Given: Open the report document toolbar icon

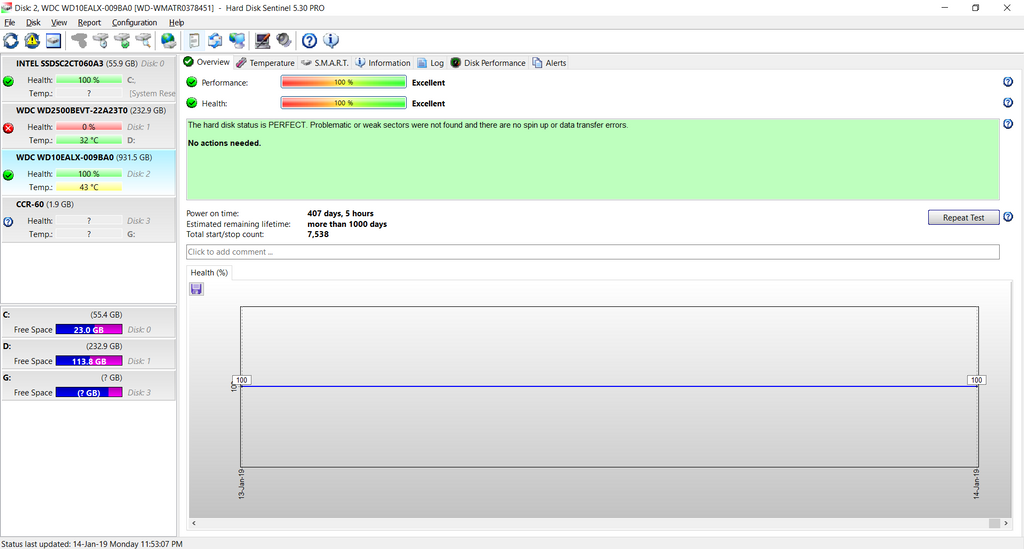Looking at the screenshot, I should pyautogui.click(x=194, y=40).
